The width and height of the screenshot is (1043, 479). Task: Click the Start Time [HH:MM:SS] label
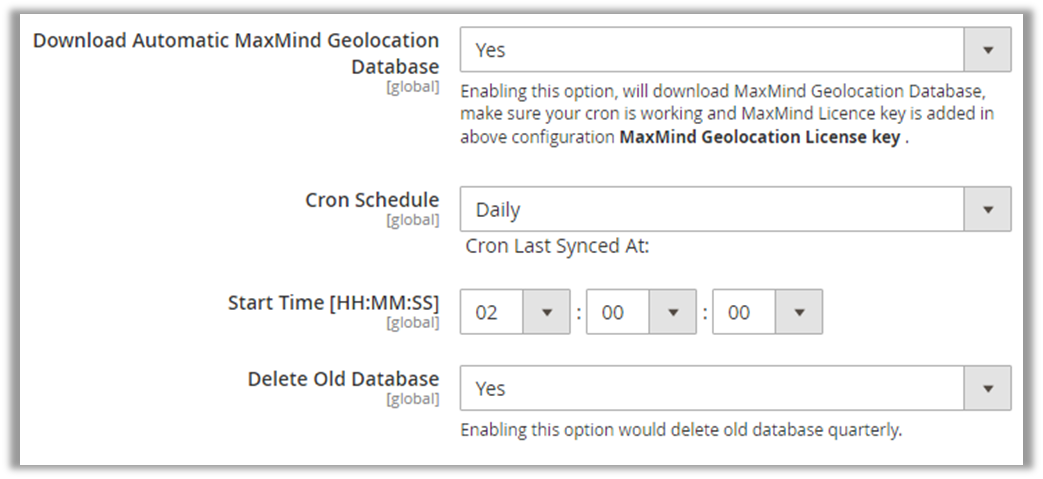pos(333,302)
